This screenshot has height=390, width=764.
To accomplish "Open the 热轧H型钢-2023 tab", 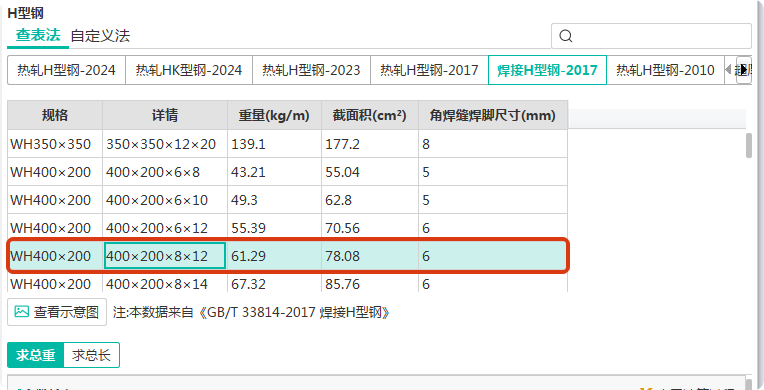I will (311, 70).
